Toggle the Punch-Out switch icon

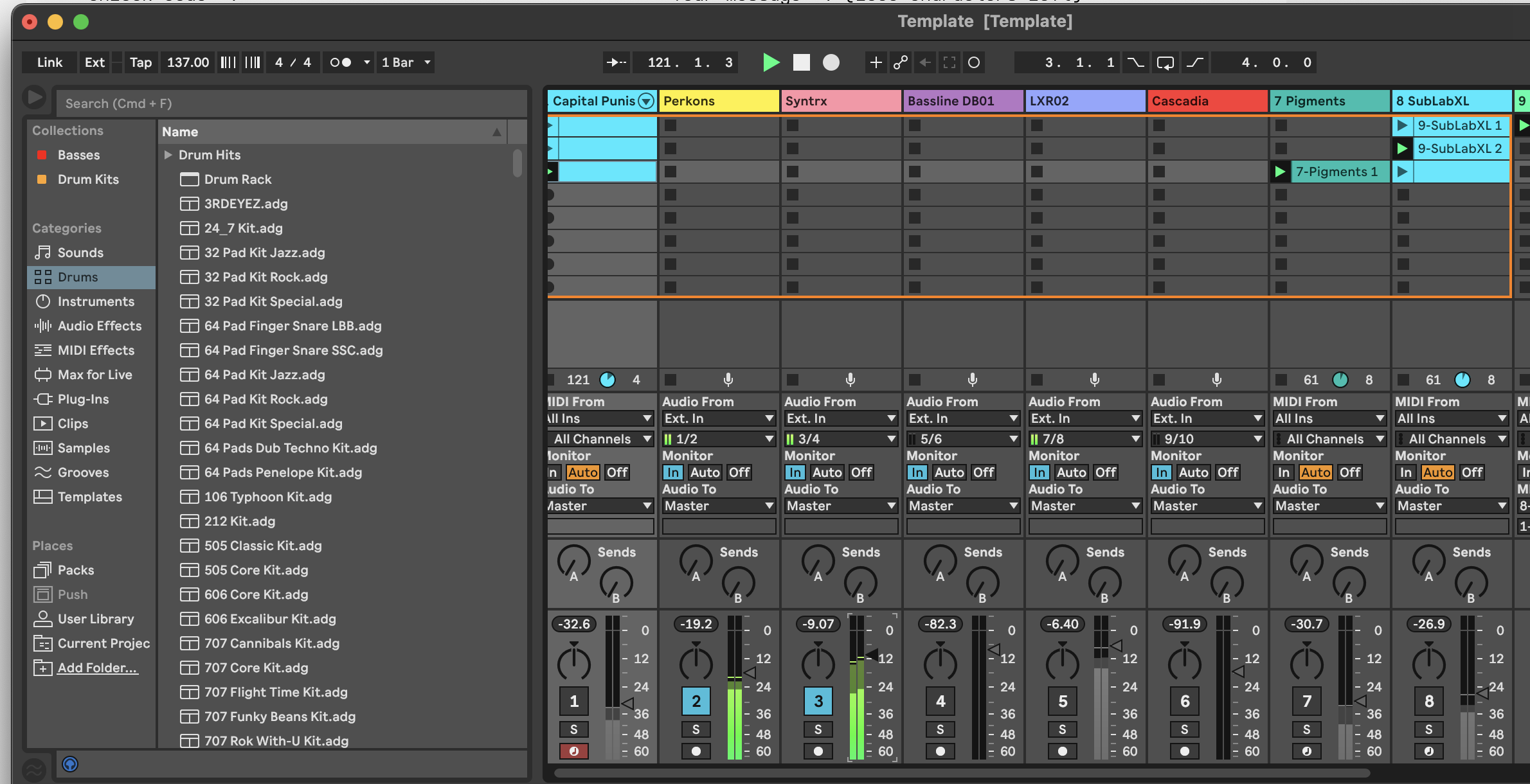point(1194,62)
